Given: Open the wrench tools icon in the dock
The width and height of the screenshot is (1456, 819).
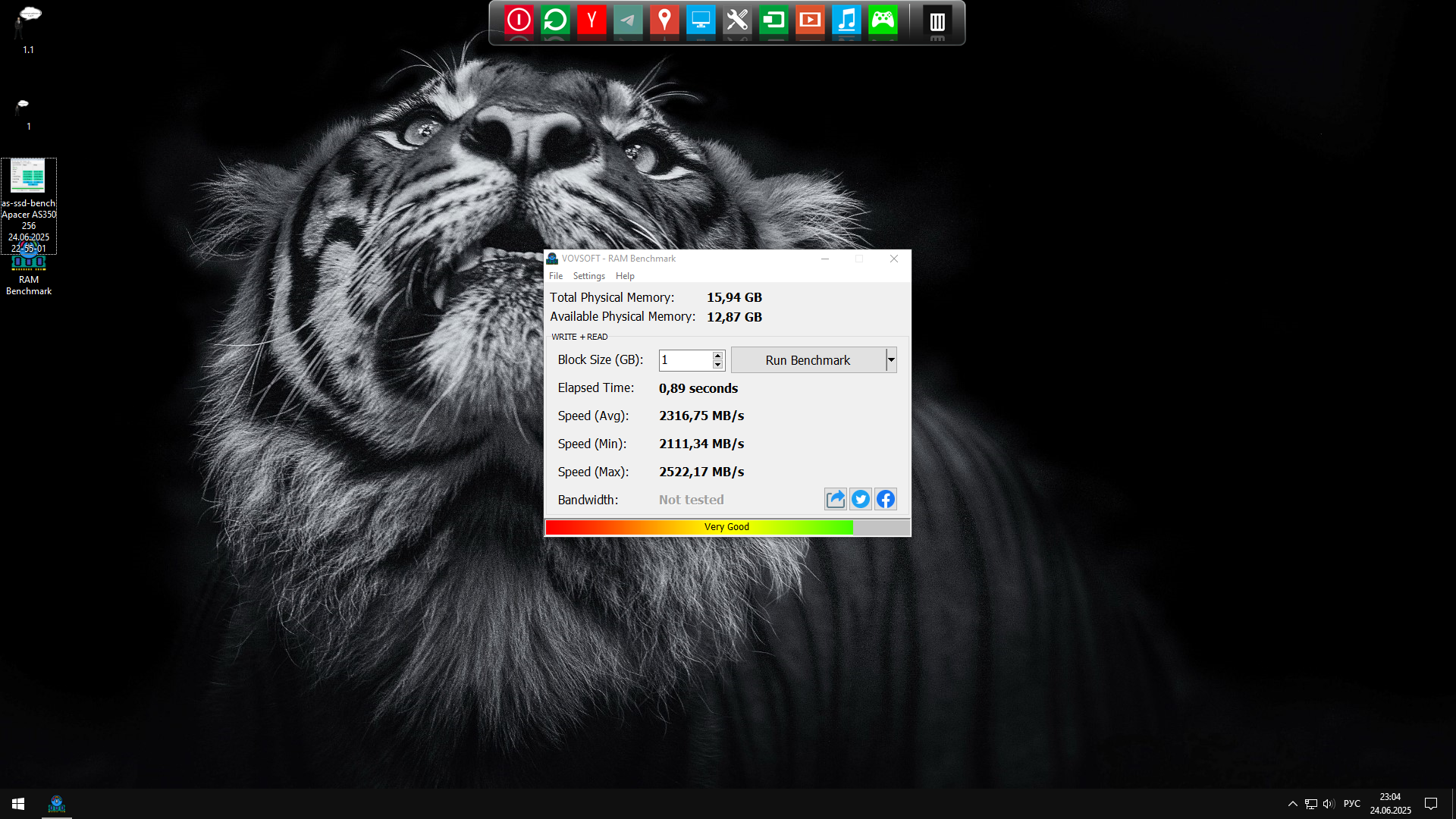Looking at the screenshot, I should tap(737, 20).
